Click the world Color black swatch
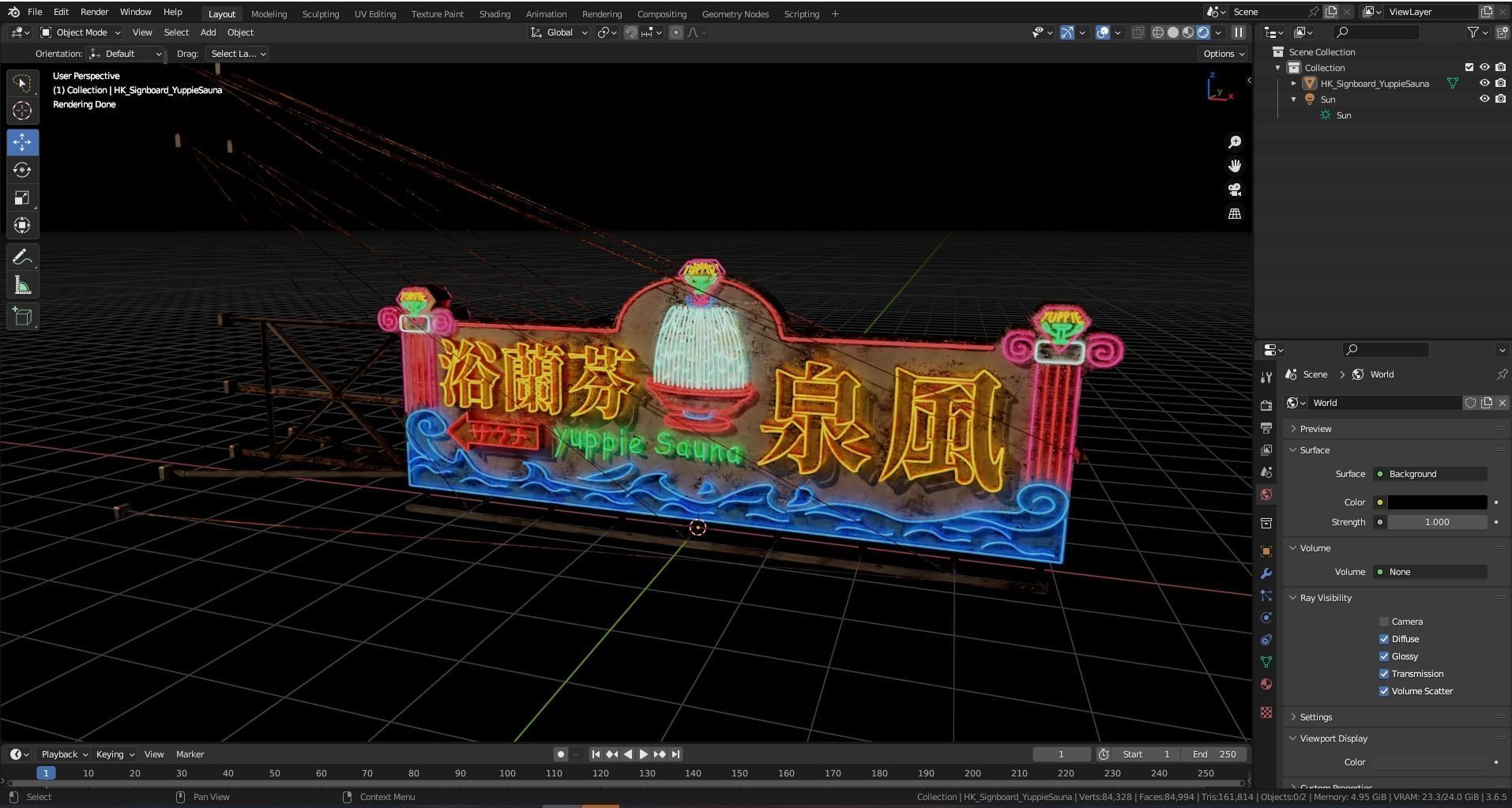Viewport: 1512px width, 808px height. [1437, 502]
